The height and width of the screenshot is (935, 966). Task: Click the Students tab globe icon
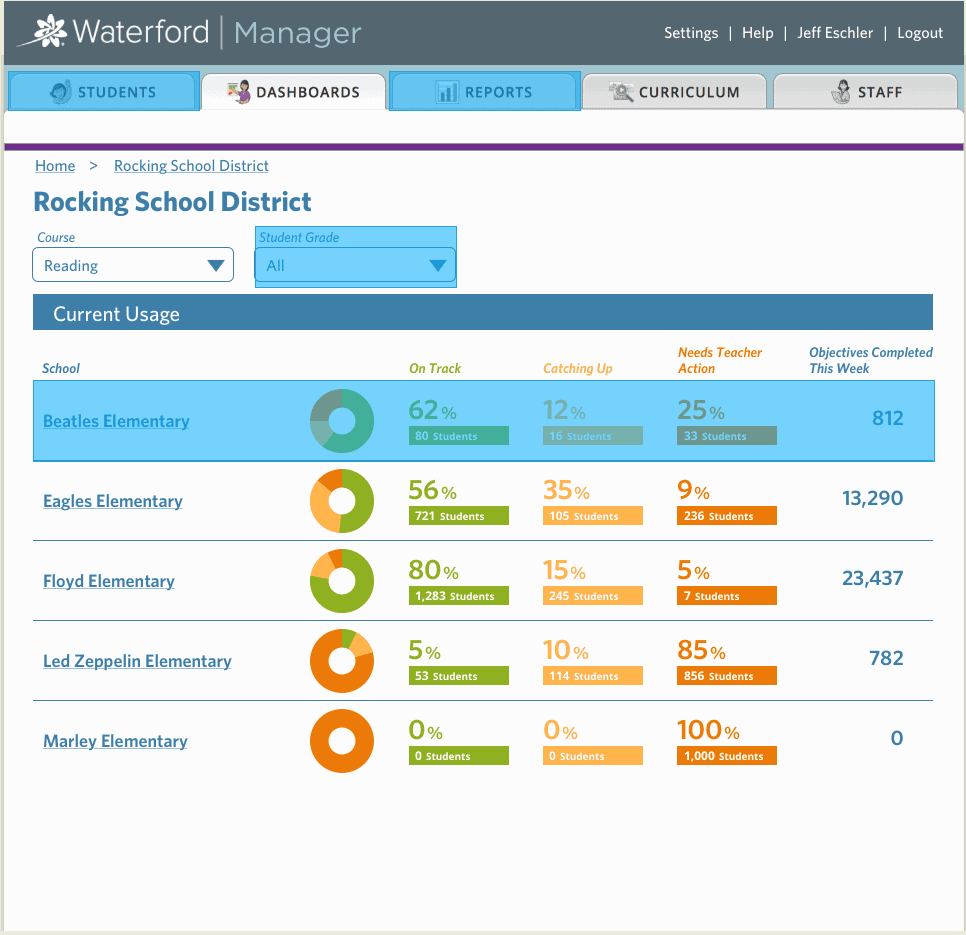(x=60, y=92)
